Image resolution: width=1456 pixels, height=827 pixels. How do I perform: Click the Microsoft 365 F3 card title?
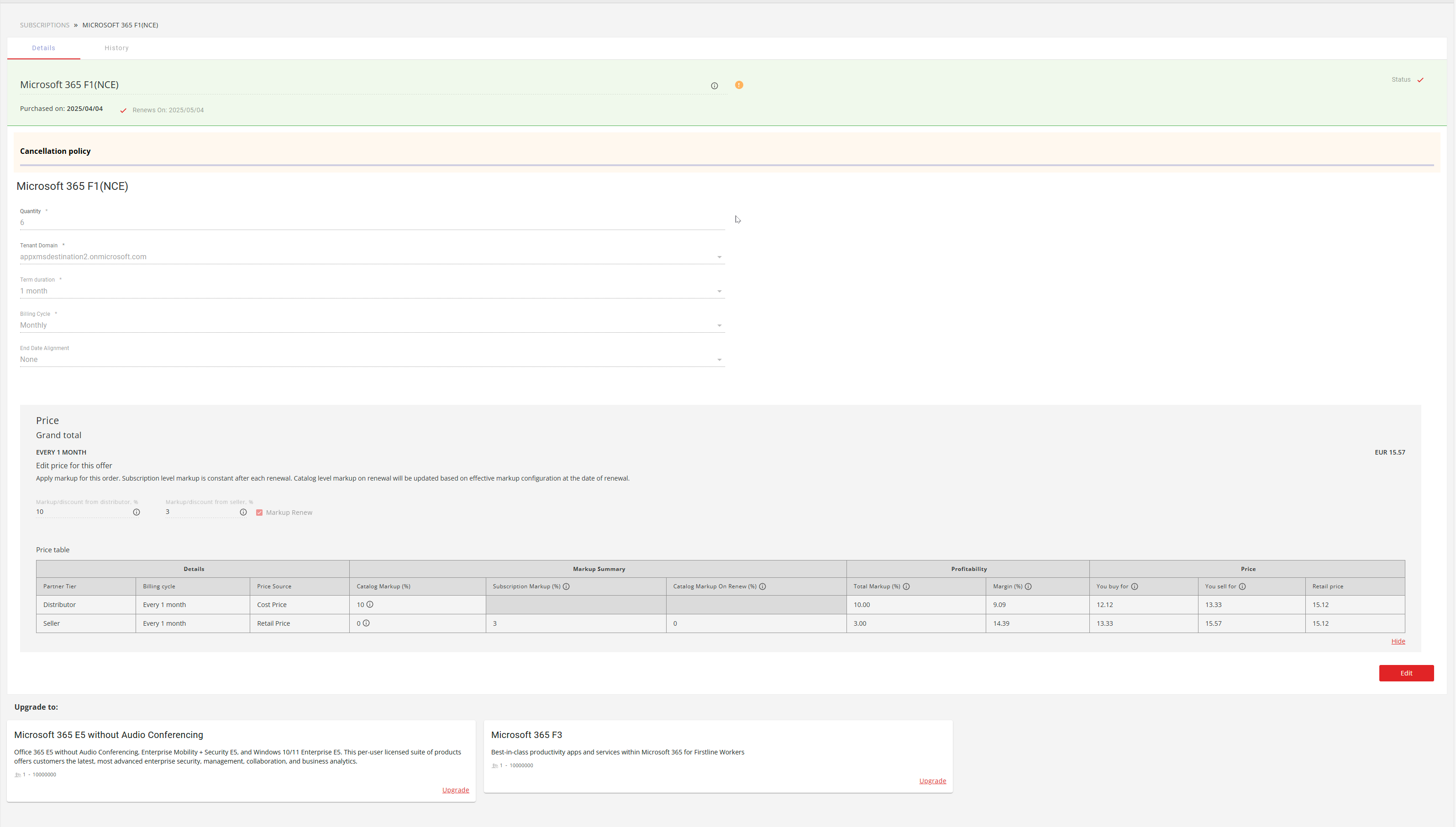tap(526, 735)
